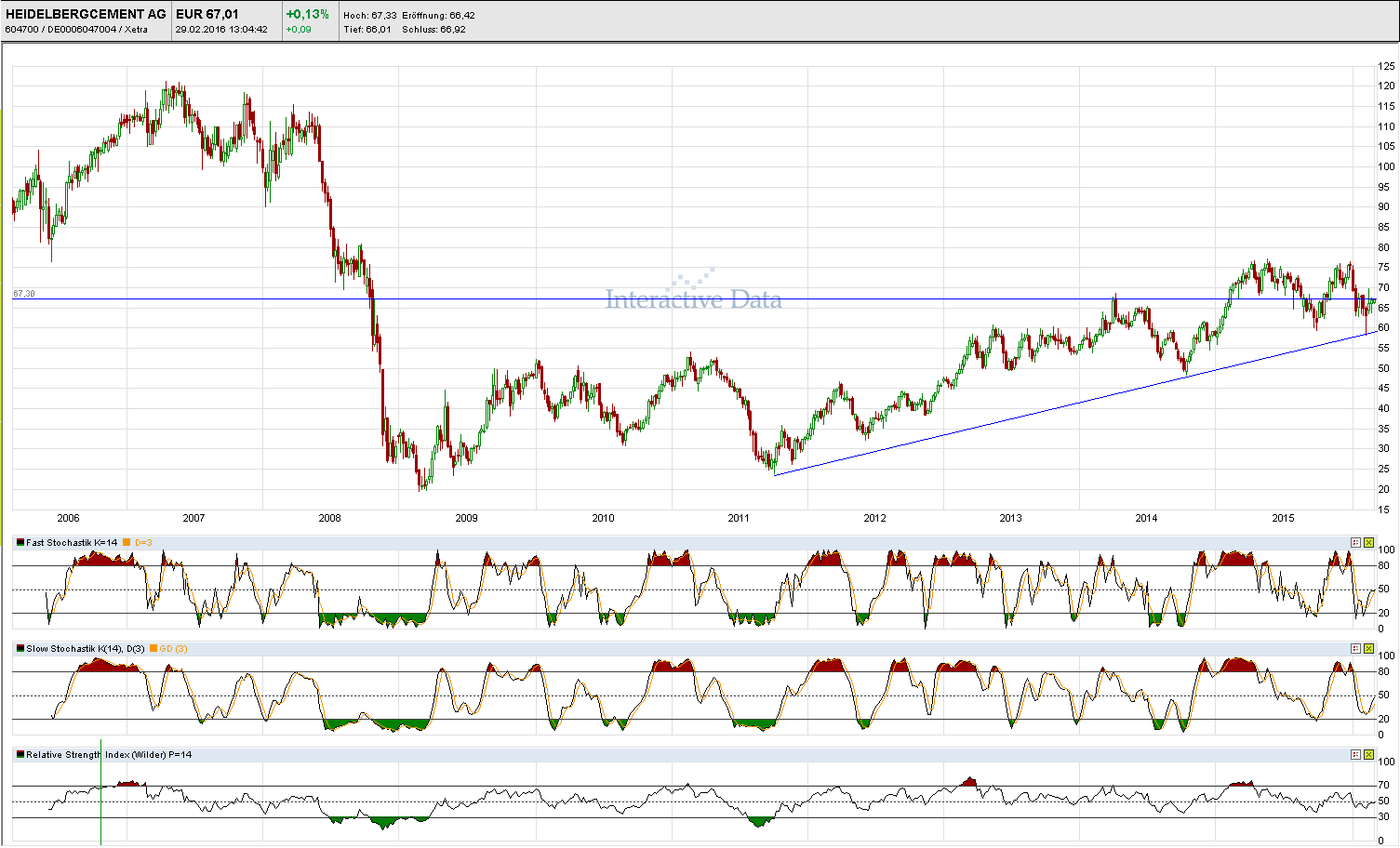The width and height of the screenshot is (1400, 848).
Task: Click the Relative Strength Index (Wilder) P=14 label
Action: pos(109,754)
